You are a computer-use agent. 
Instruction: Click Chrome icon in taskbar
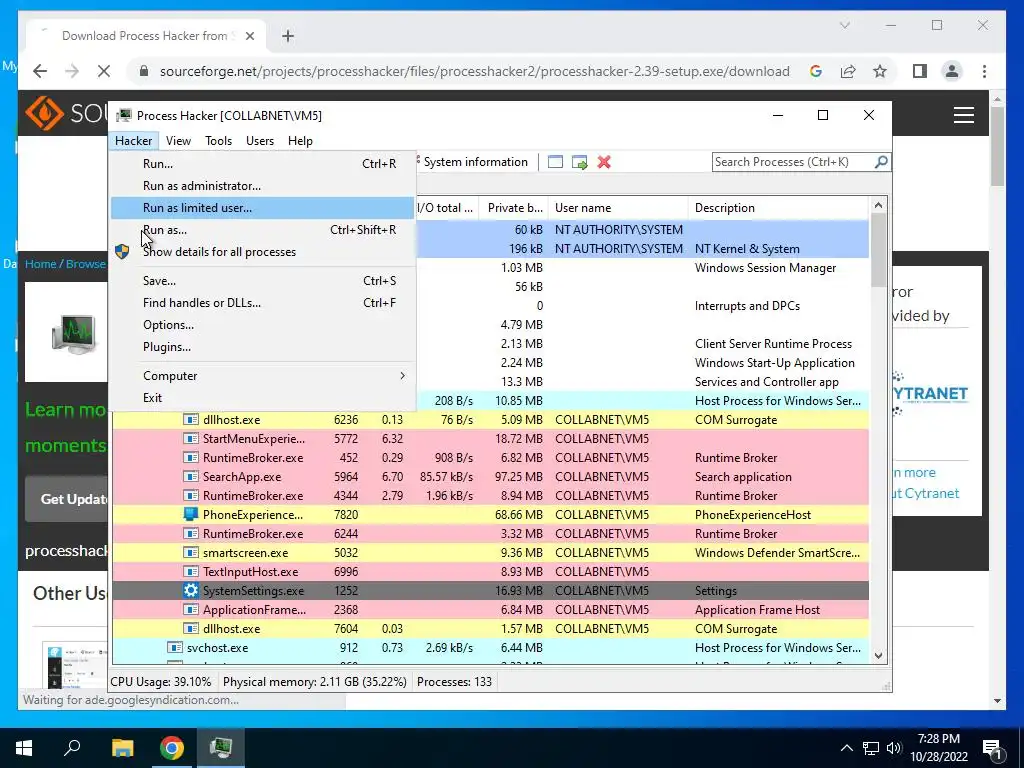coord(172,748)
